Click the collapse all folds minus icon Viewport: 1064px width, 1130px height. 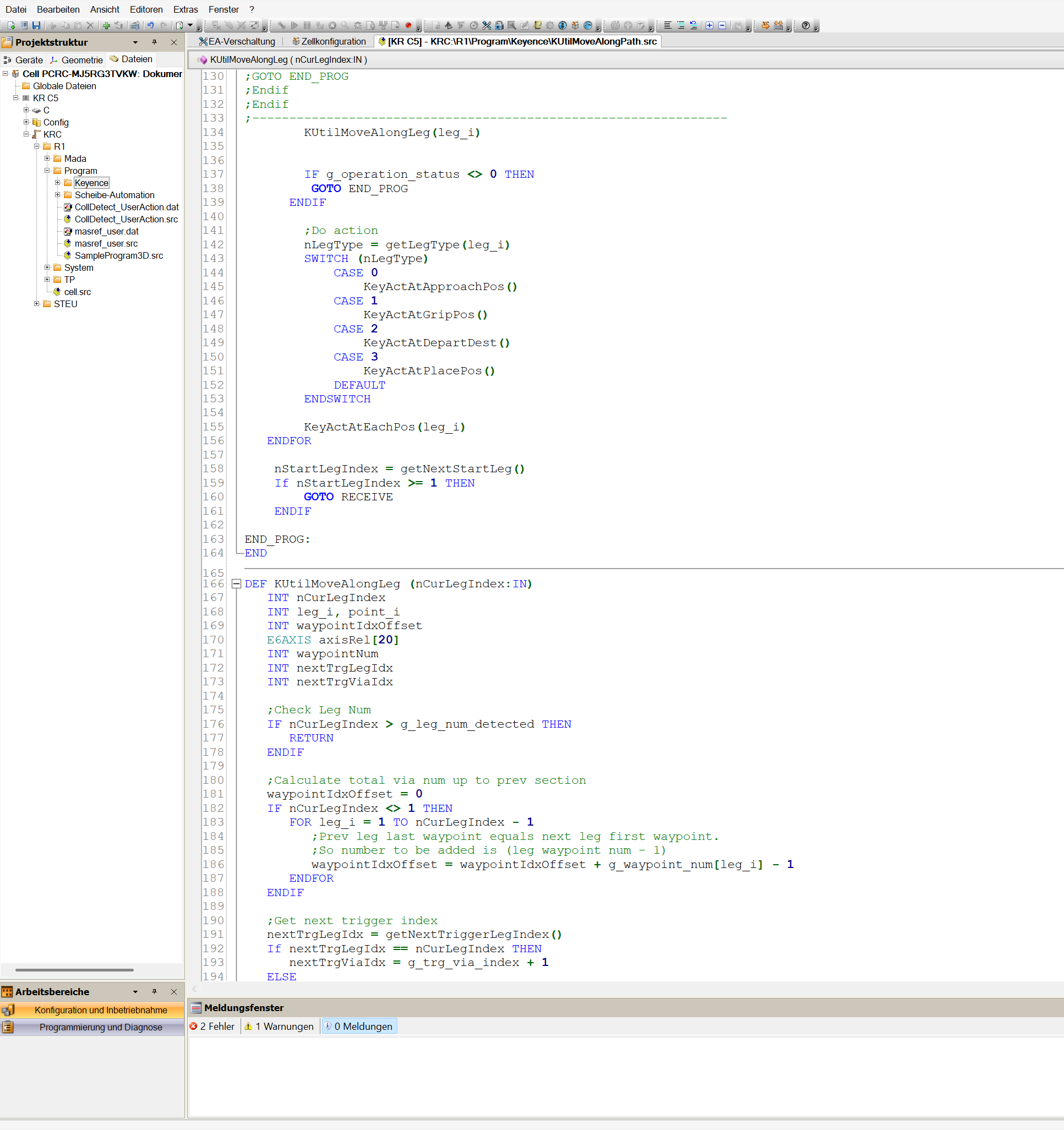pos(722,25)
